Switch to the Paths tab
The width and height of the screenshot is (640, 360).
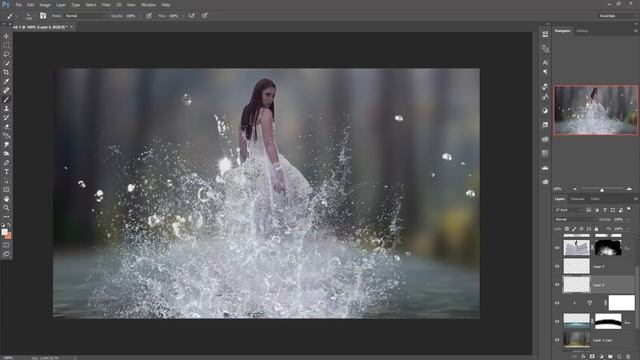[596, 199]
